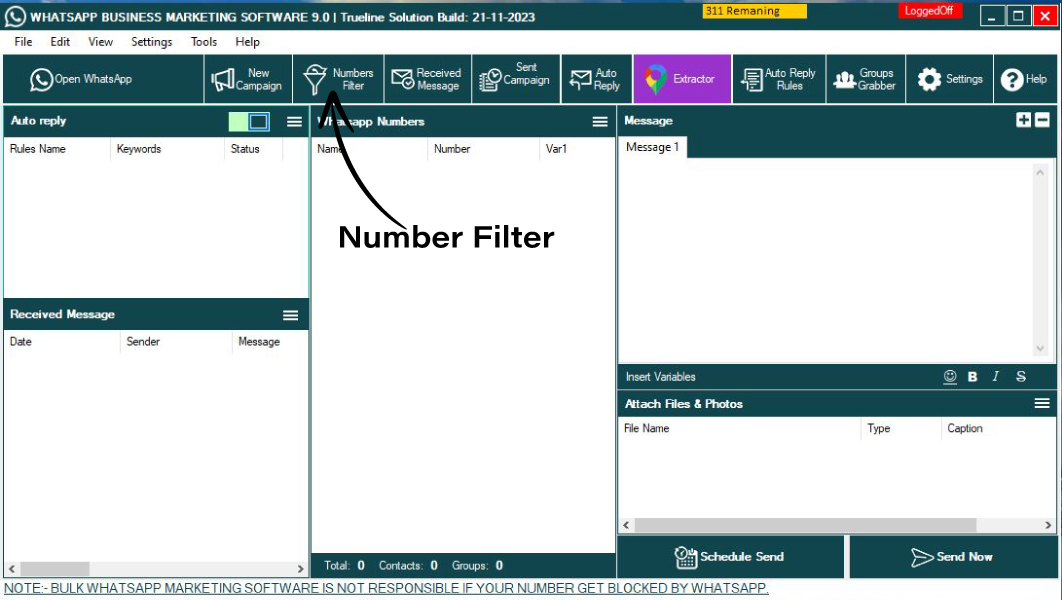The width and height of the screenshot is (1062, 600).
Task: Open Help from the toolbar
Action: [1025, 79]
